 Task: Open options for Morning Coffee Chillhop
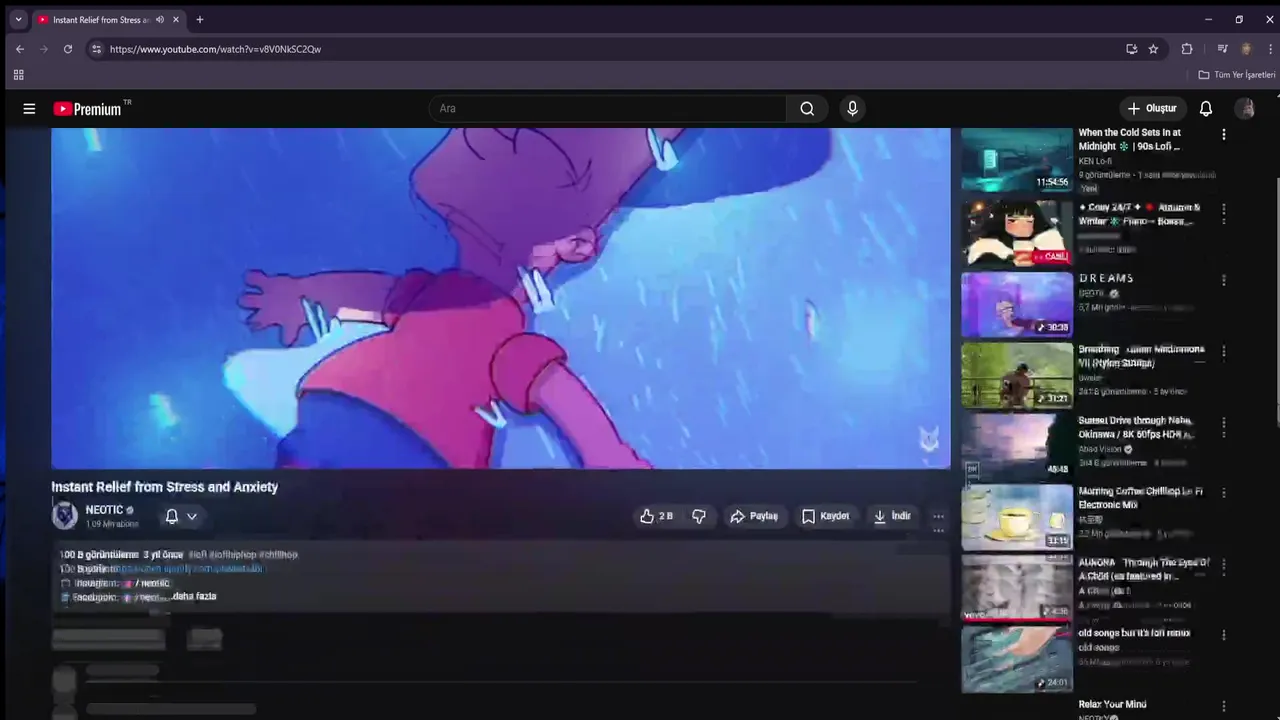coord(1224,493)
